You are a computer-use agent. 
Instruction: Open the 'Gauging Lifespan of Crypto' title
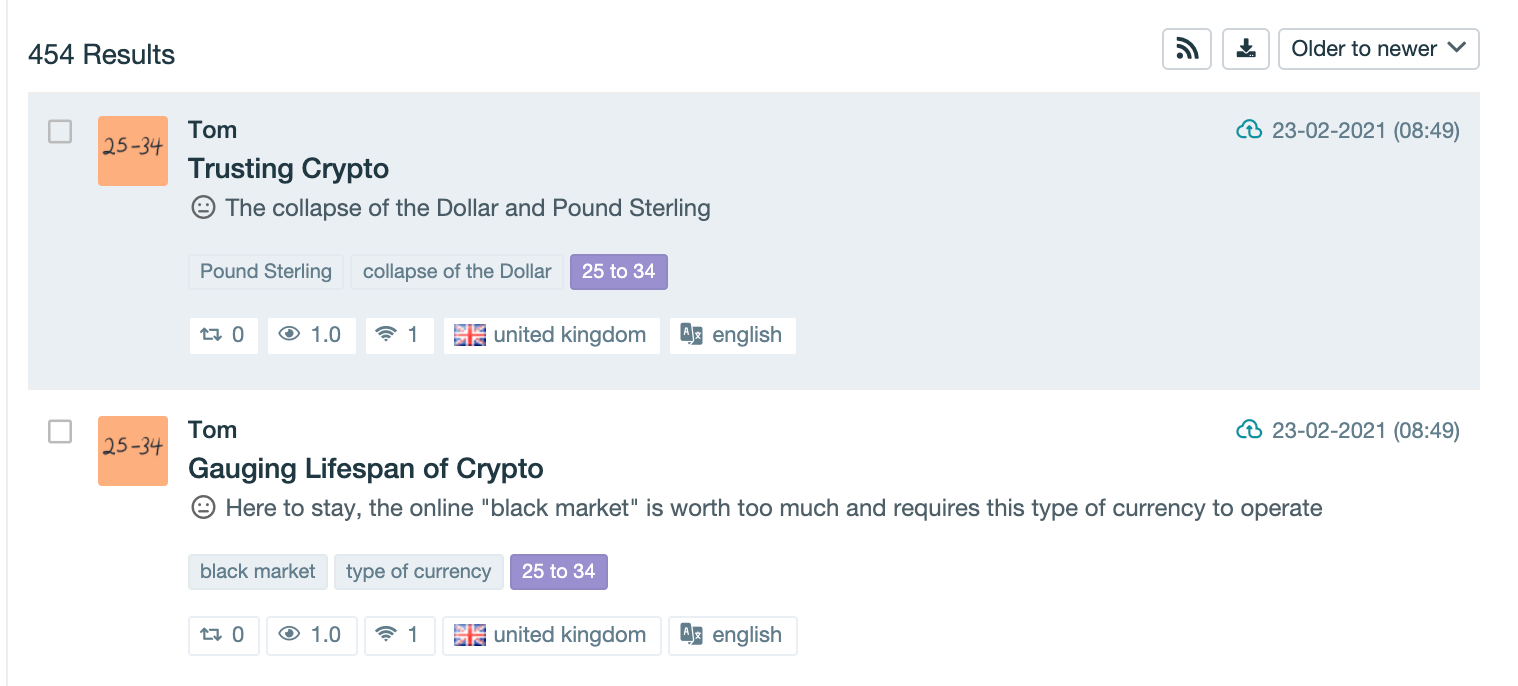pos(365,469)
